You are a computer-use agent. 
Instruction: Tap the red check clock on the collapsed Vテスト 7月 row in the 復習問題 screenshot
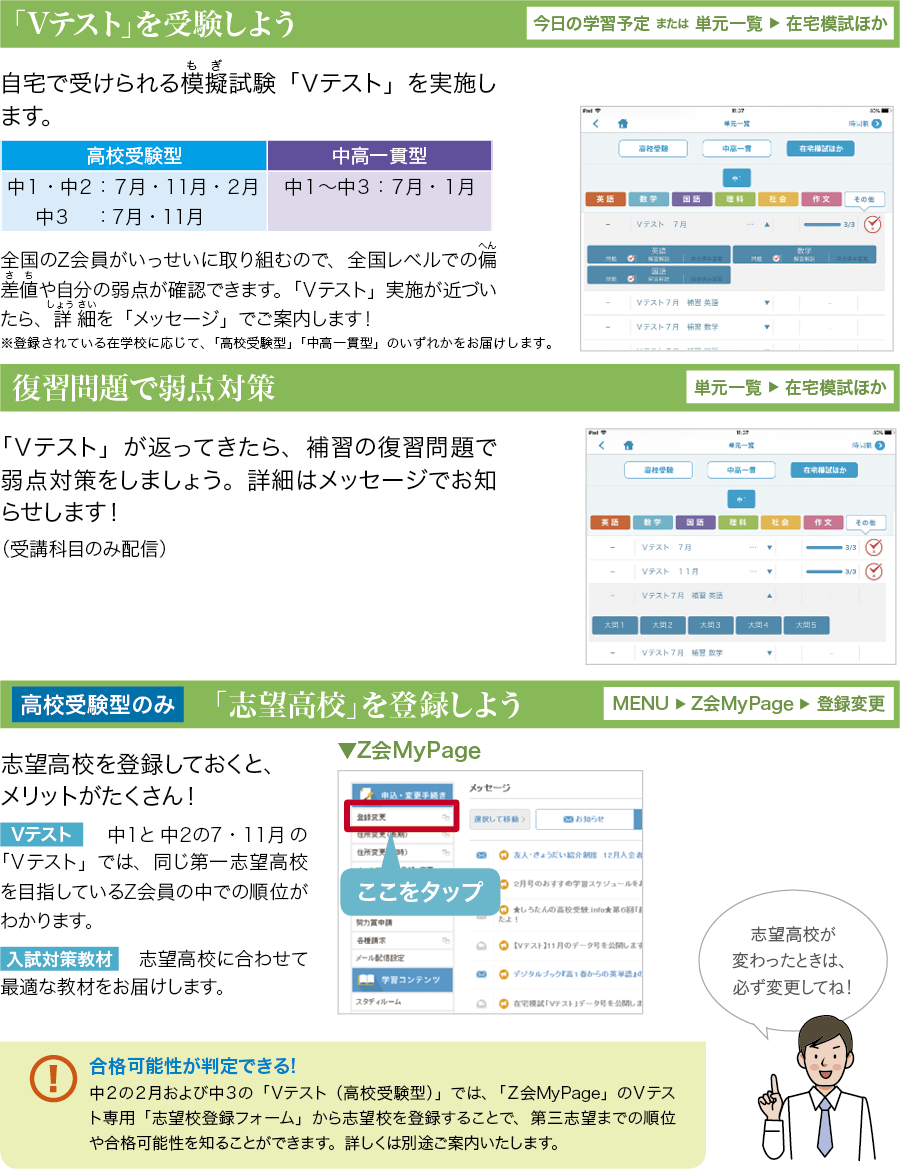[x=874, y=547]
